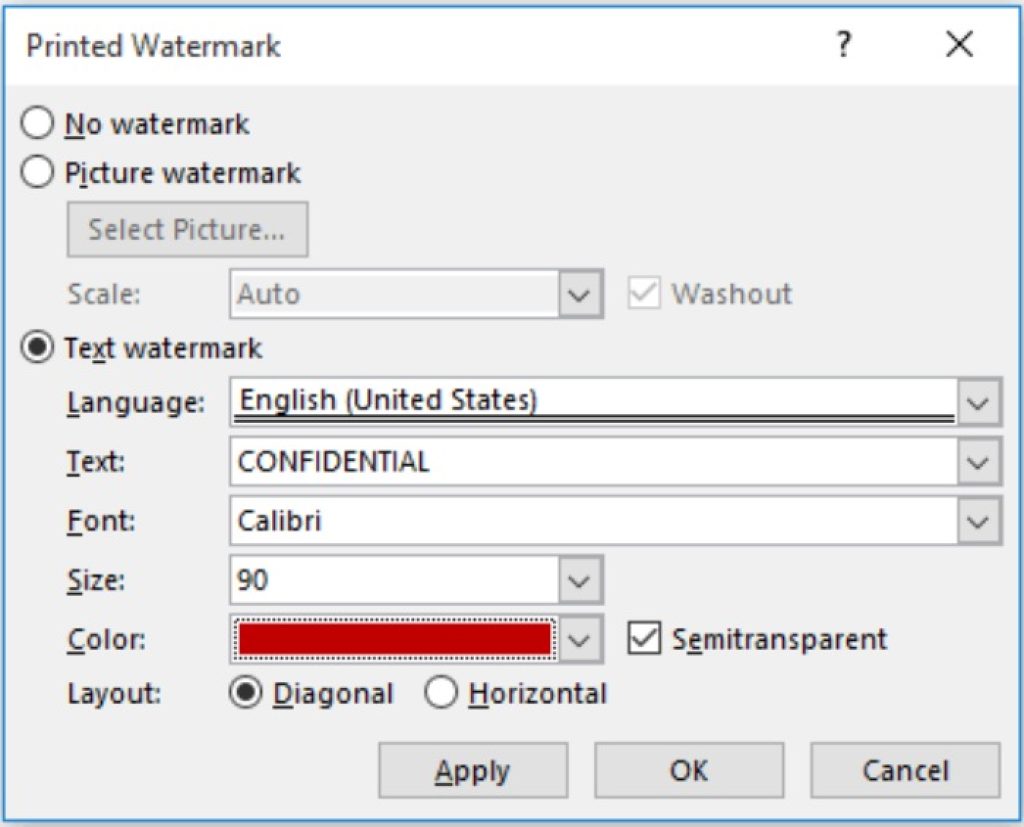Screen dimensions: 1024x827
Task: Open the Color dropdown
Action: click(581, 639)
